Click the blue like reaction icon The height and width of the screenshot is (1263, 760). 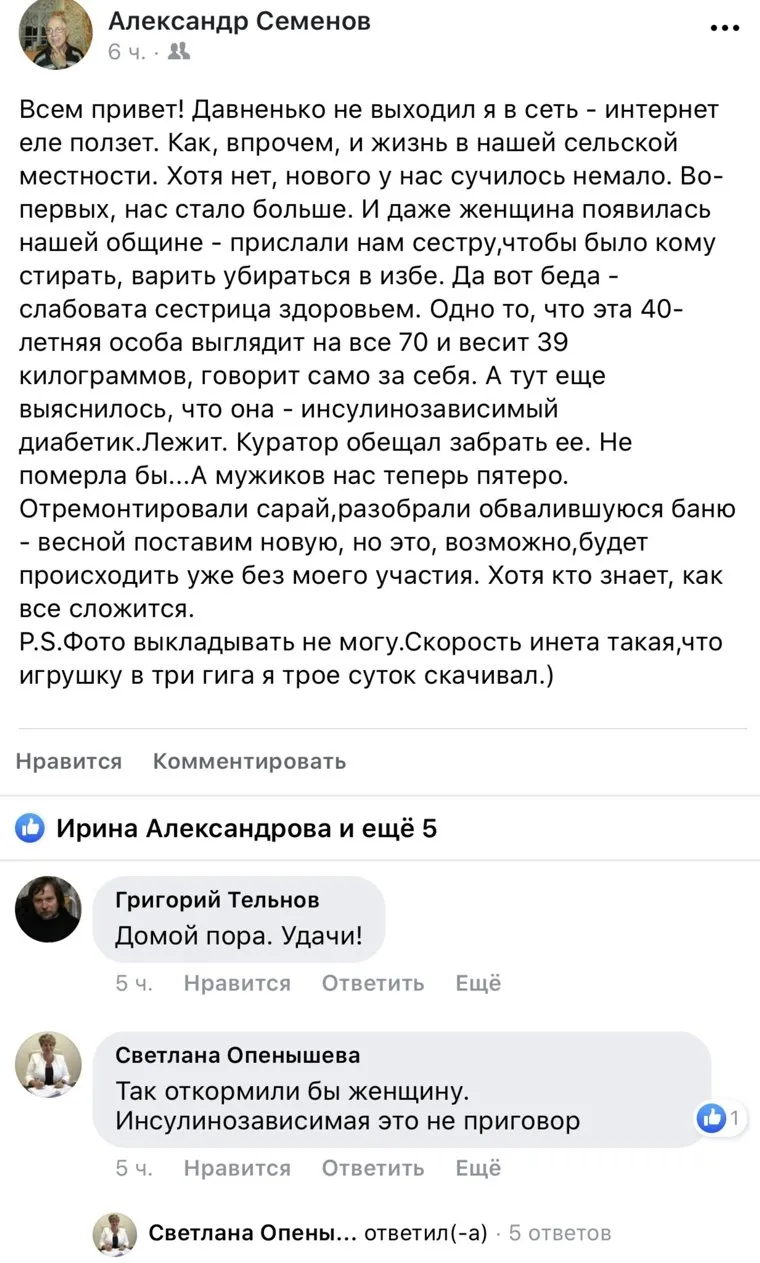tap(30, 828)
